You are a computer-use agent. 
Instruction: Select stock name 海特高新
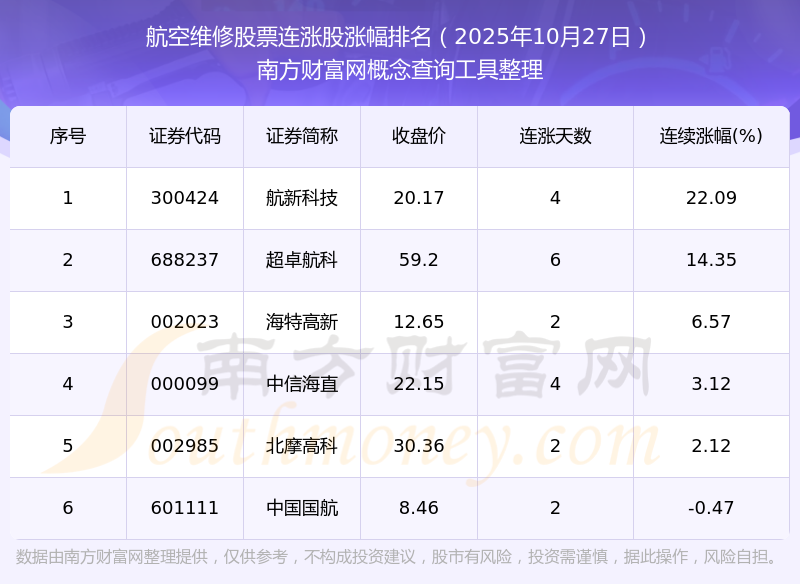coord(302,322)
